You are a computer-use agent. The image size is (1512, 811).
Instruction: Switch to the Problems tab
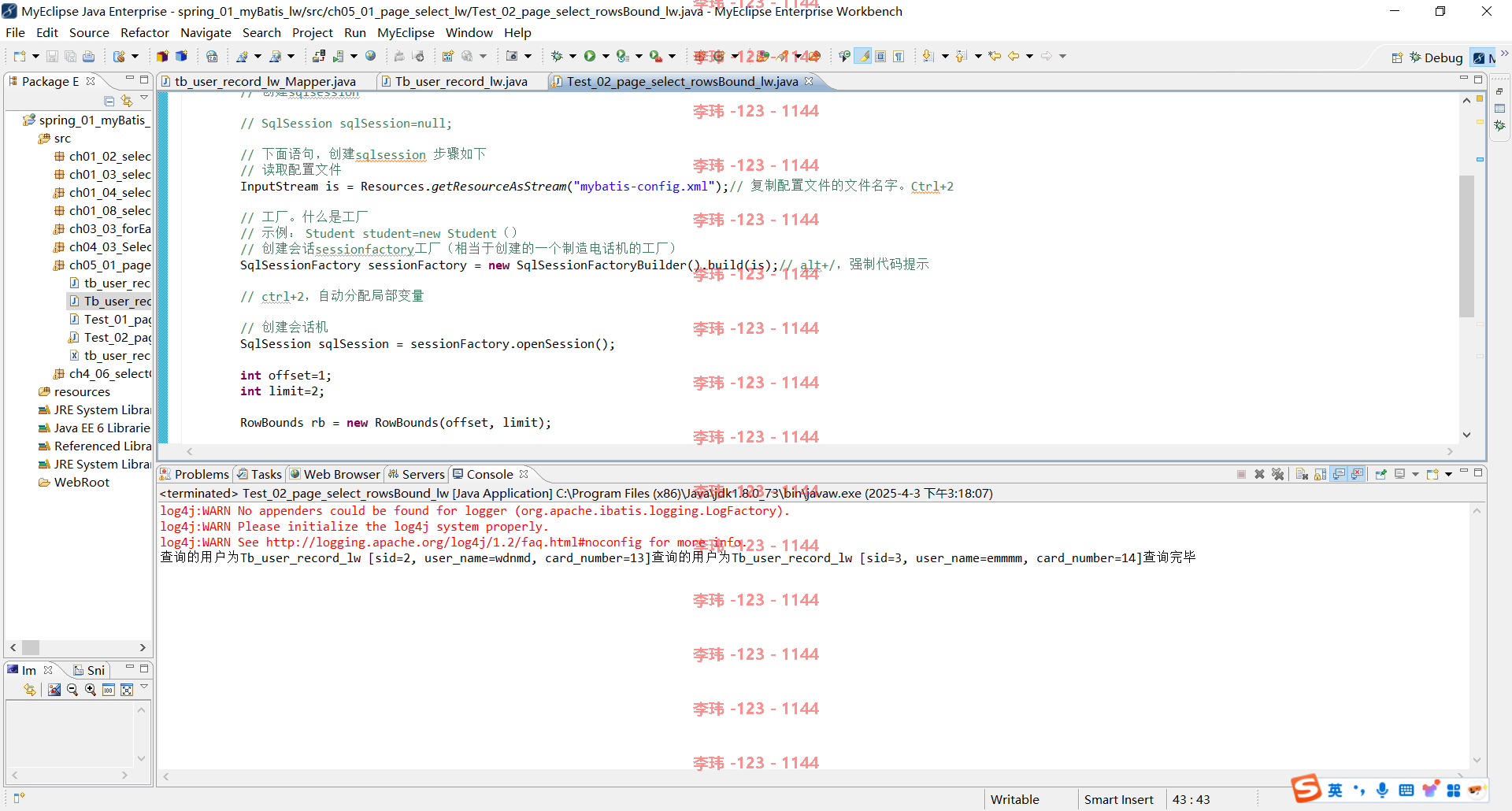(x=195, y=474)
